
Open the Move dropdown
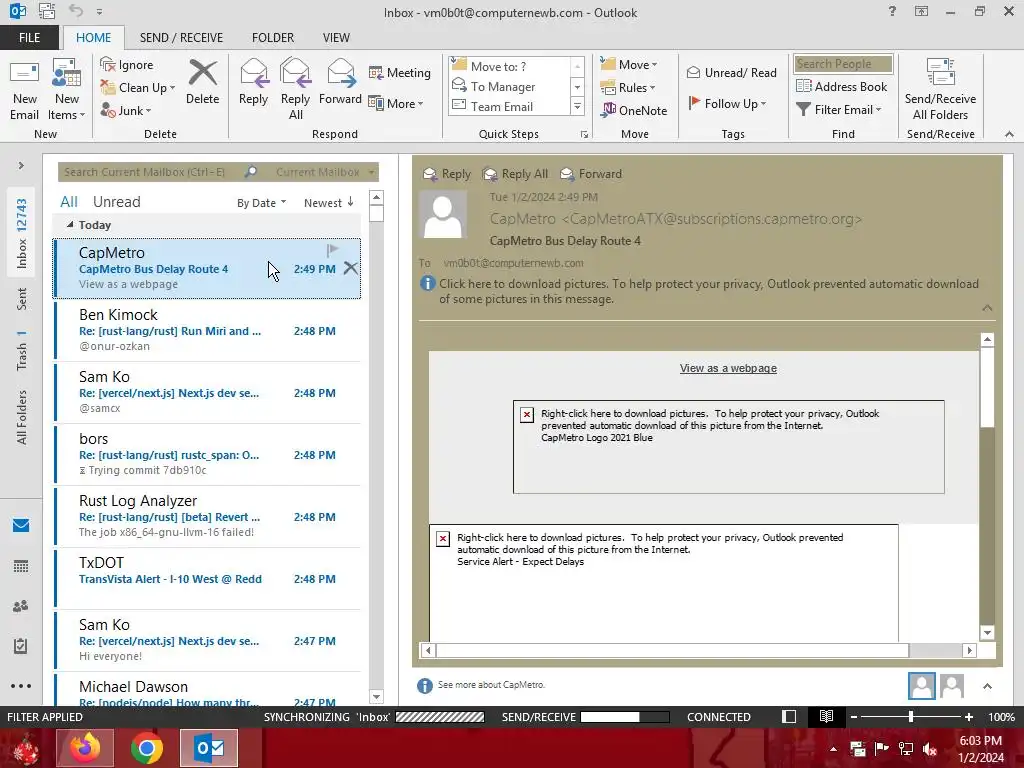coord(628,64)
